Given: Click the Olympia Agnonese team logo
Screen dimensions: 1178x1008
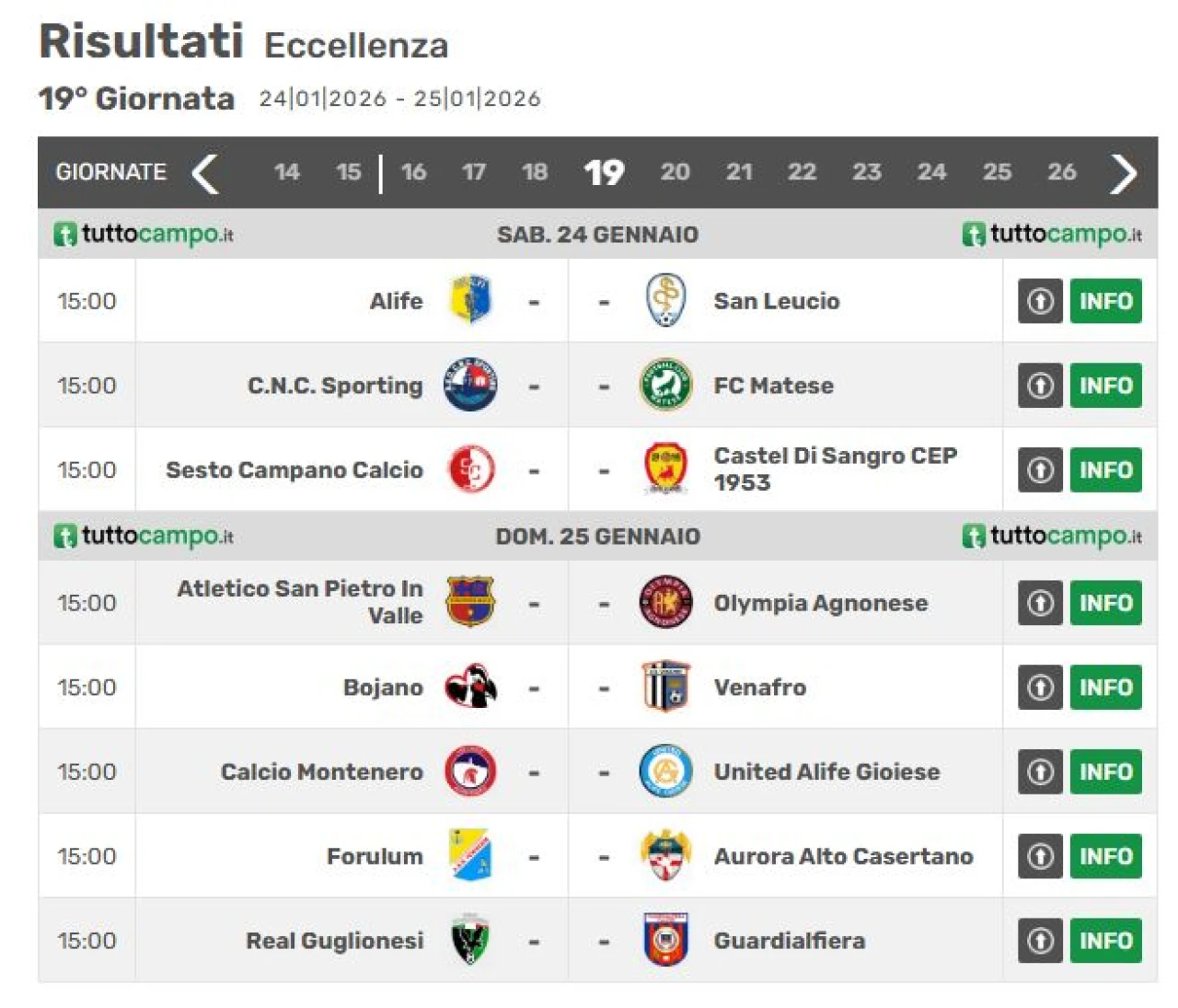Looking at the screenshot, I should click(665, 603).
